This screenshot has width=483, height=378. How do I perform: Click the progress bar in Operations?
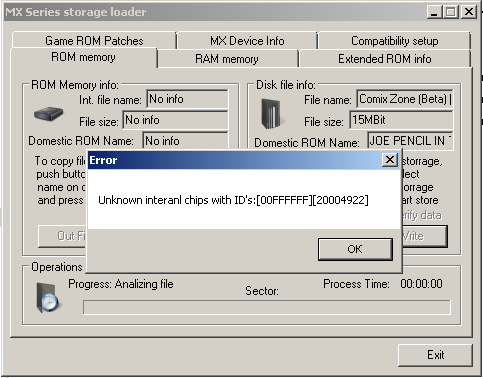[x=267, y=307]
